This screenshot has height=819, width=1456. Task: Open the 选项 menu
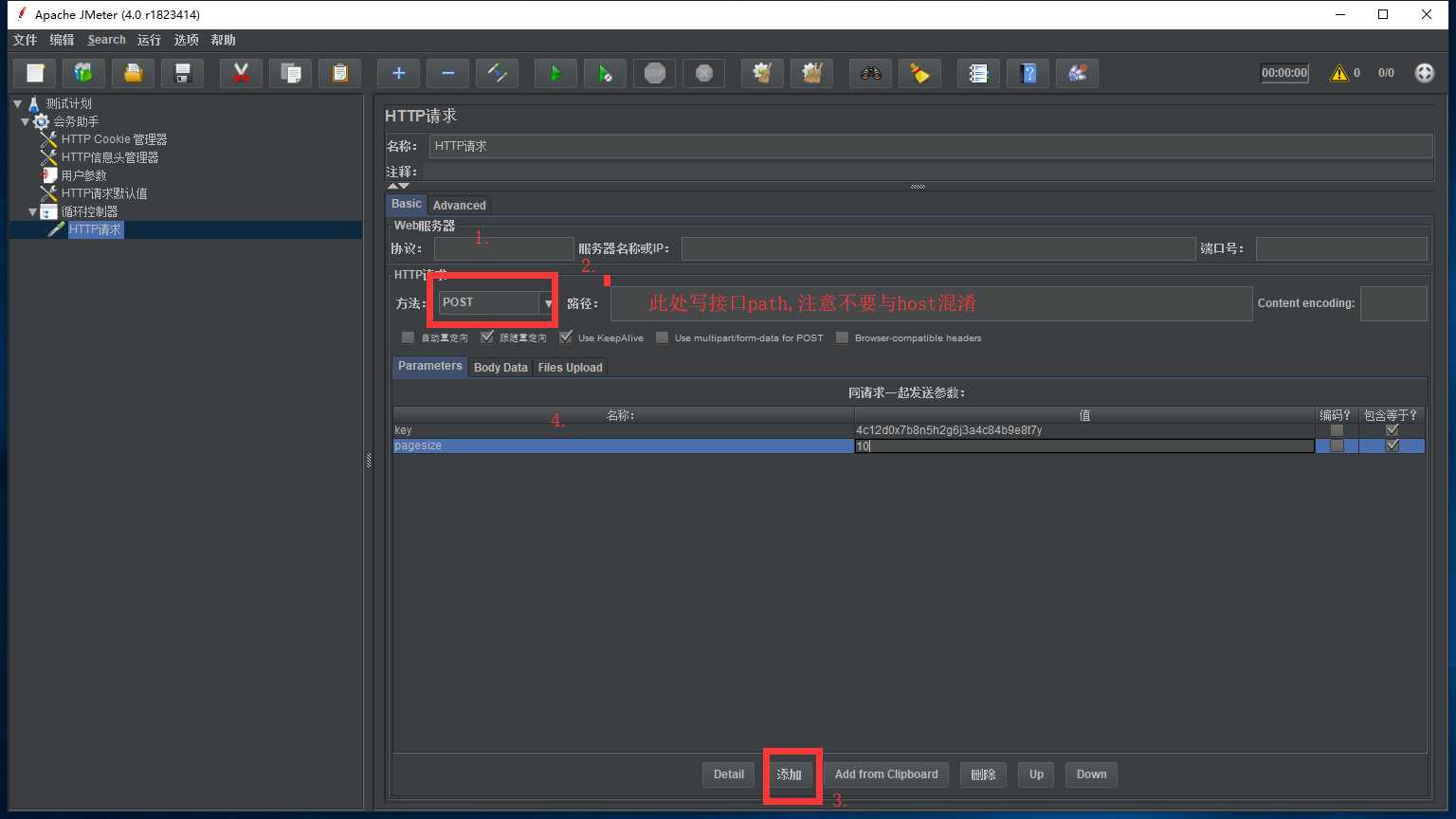point(187,40)
